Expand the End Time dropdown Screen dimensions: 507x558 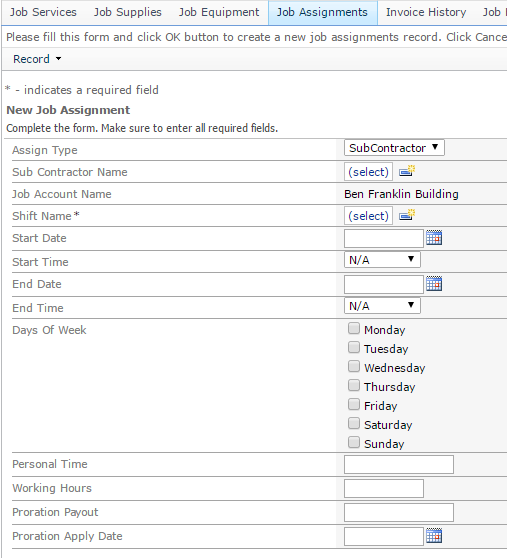(x=382, y=306)
